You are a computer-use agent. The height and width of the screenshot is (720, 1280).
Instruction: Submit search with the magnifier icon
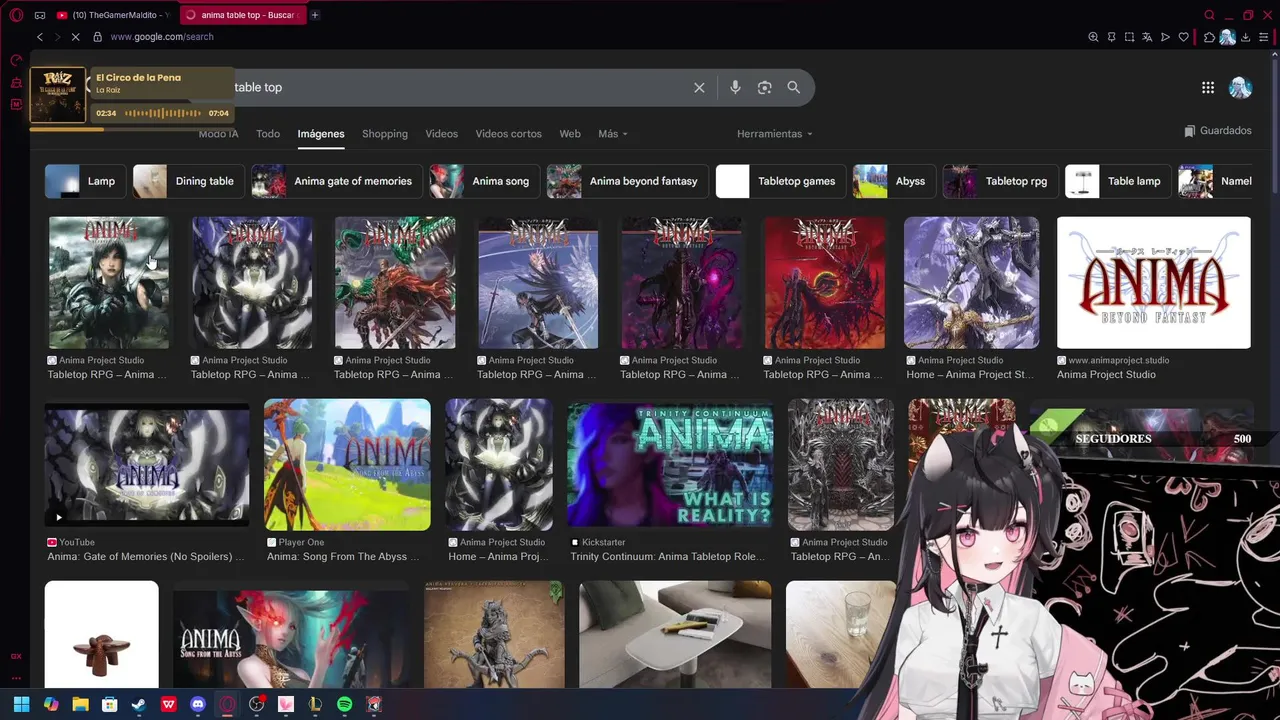[793, 87]
